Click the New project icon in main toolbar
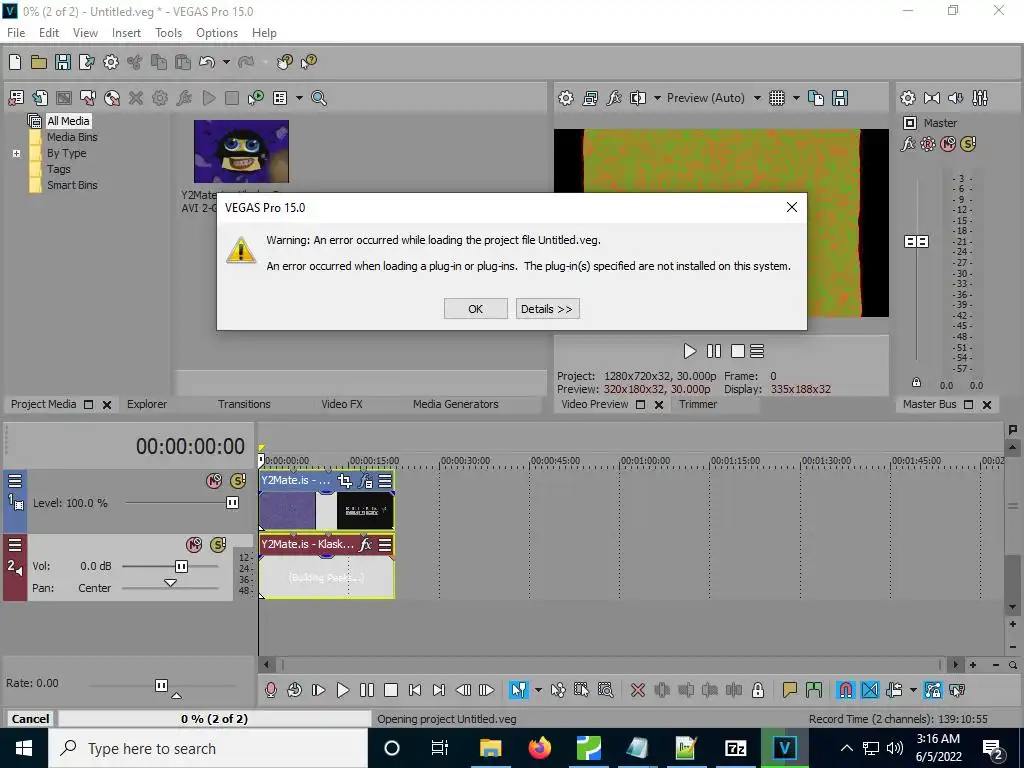Image resolution: width=1024 pixels, height=768 pixels. click(x=14, y=62)
